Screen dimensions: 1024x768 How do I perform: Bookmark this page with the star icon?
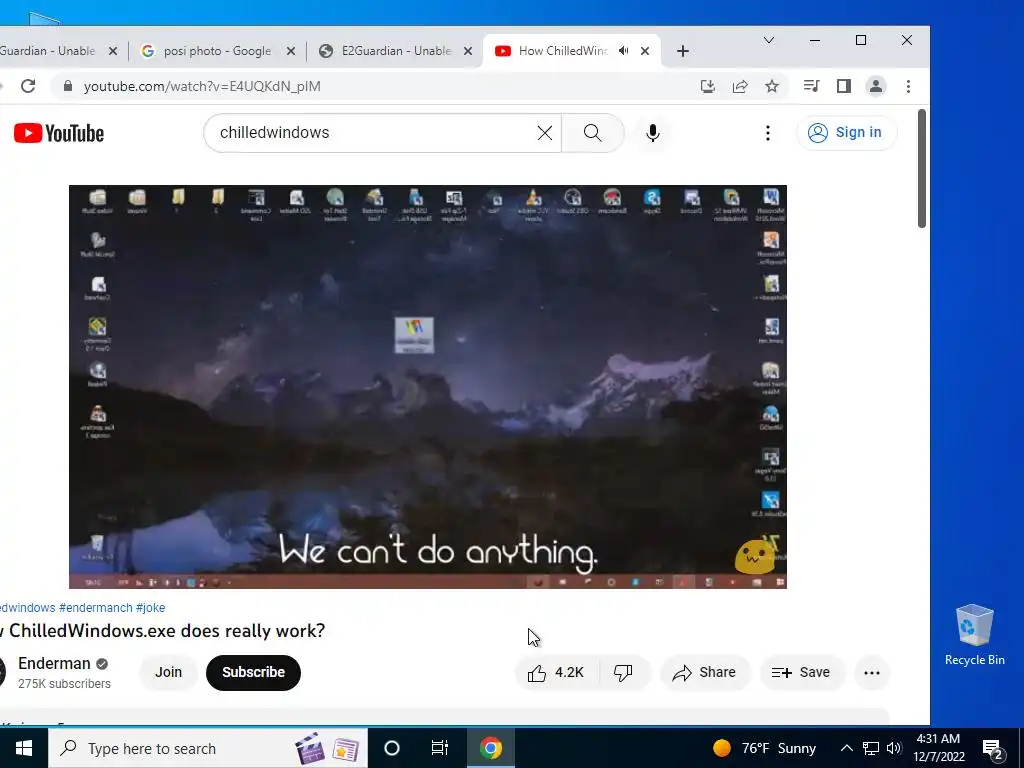click(x=772, y=86)
